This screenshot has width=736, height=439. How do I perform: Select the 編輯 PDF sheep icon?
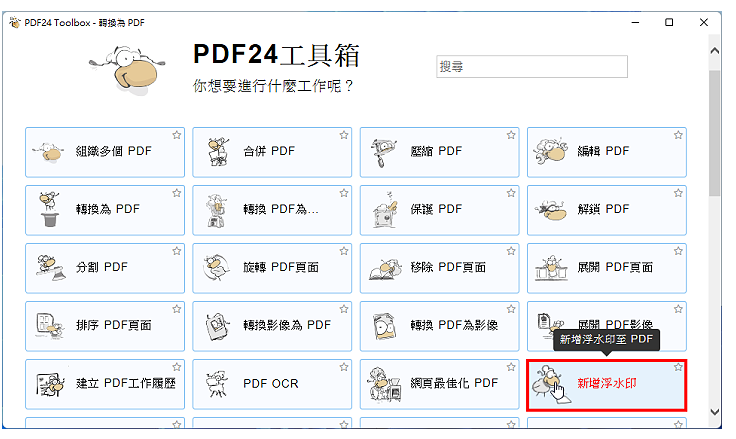coord(550,151)
